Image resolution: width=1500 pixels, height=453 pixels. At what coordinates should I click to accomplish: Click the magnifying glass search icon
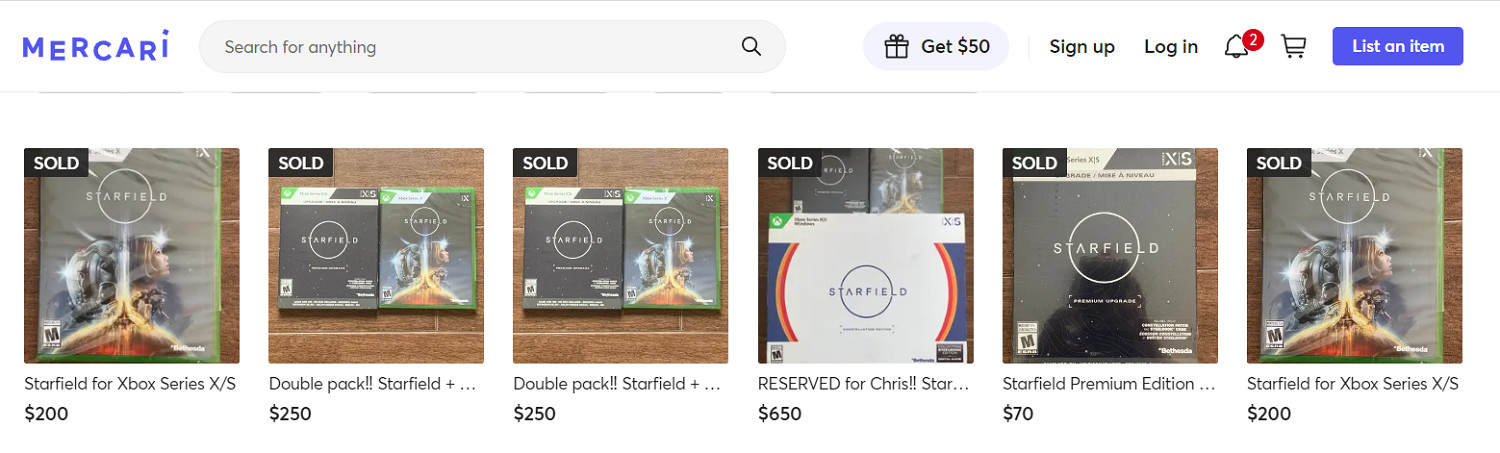751,47
